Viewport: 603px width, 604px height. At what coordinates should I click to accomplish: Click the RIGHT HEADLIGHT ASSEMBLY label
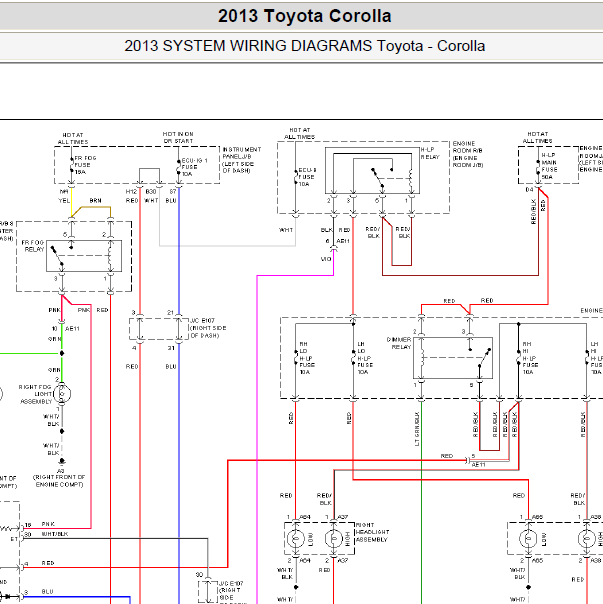[371, 532]
